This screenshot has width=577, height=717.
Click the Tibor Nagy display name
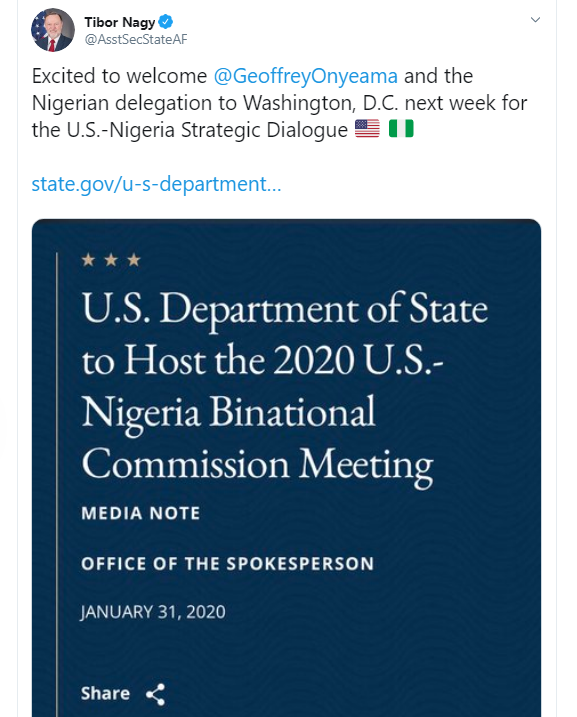click(120, 22)
